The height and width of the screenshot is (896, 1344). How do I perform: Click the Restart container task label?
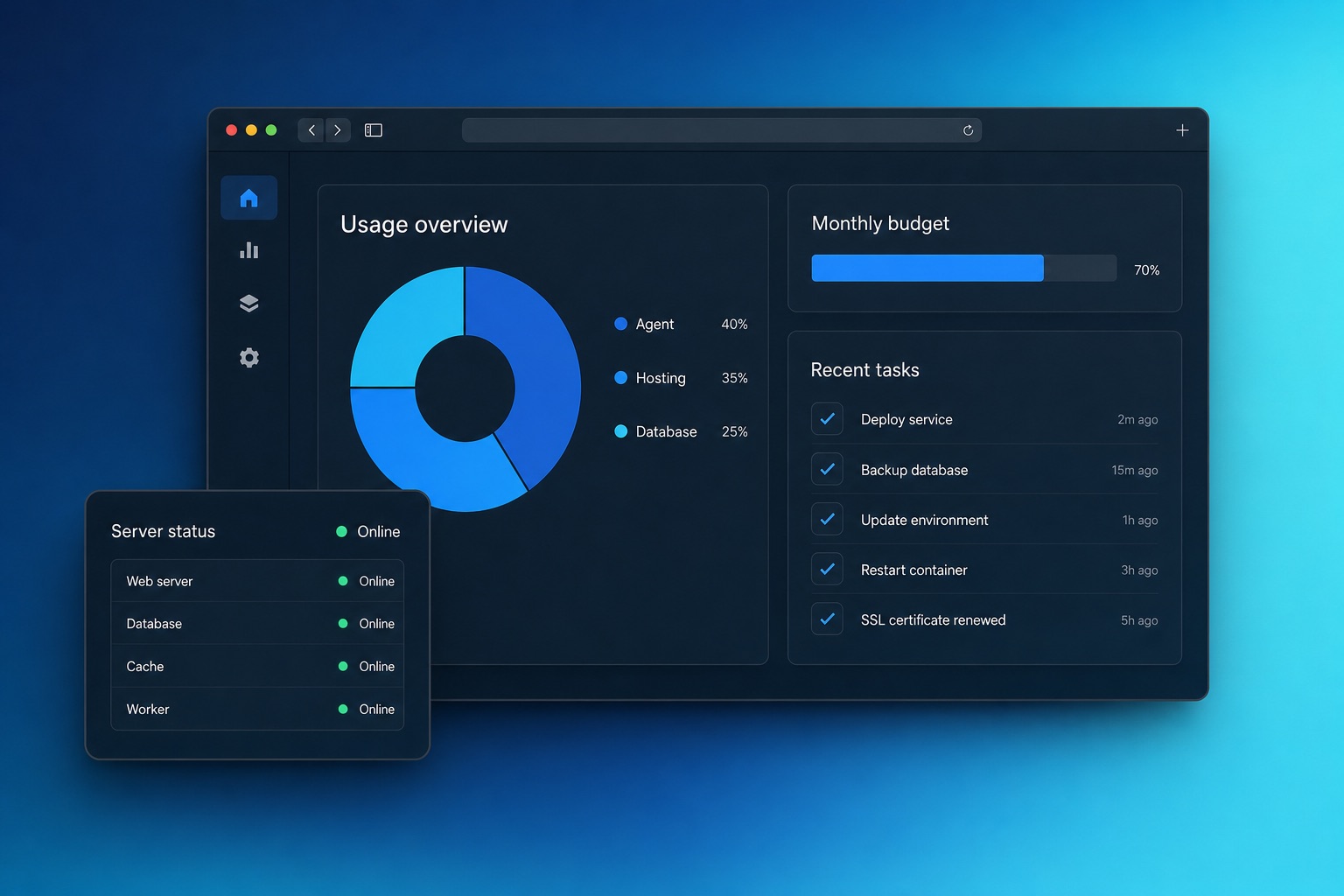914,570
